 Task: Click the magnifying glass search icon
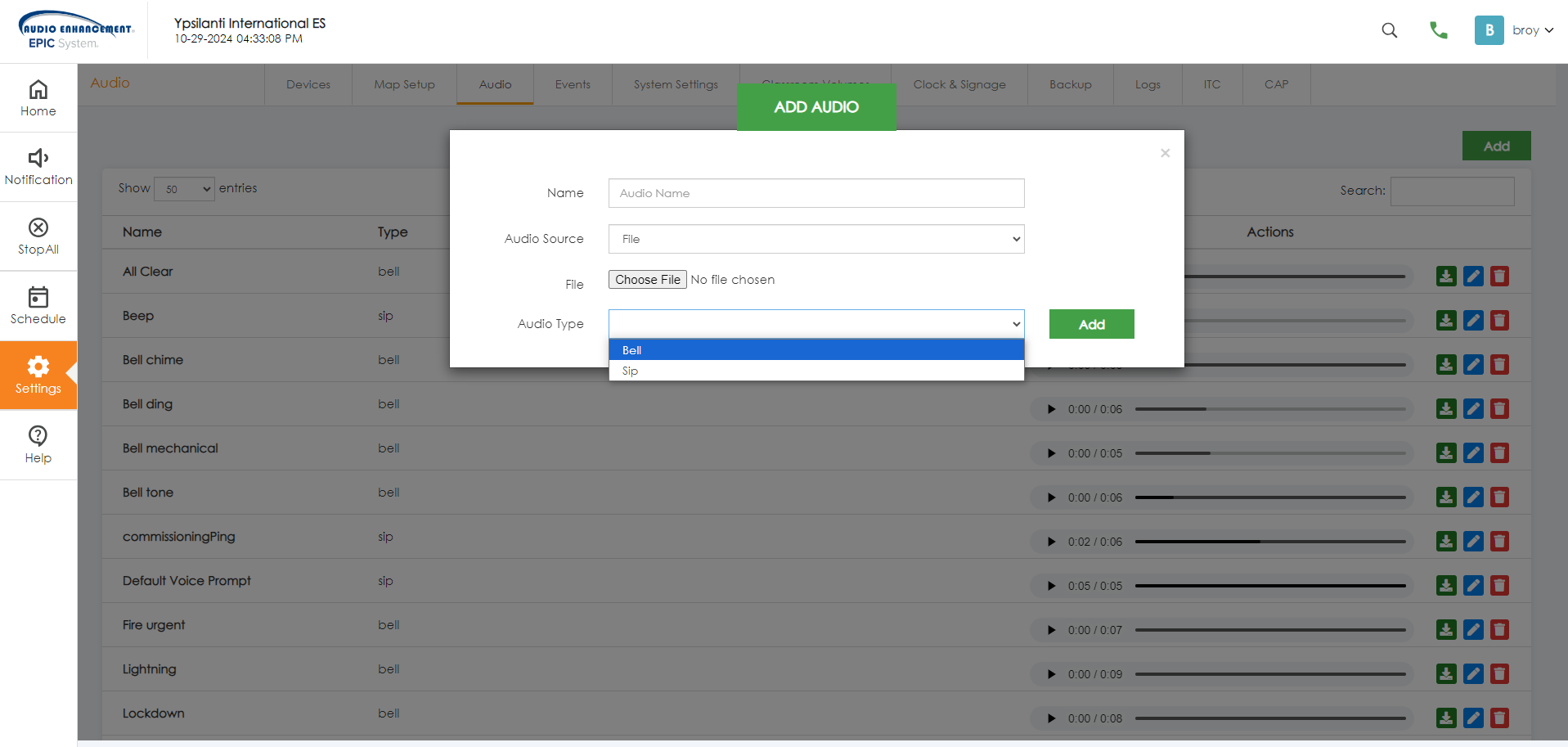point(1389,30)
